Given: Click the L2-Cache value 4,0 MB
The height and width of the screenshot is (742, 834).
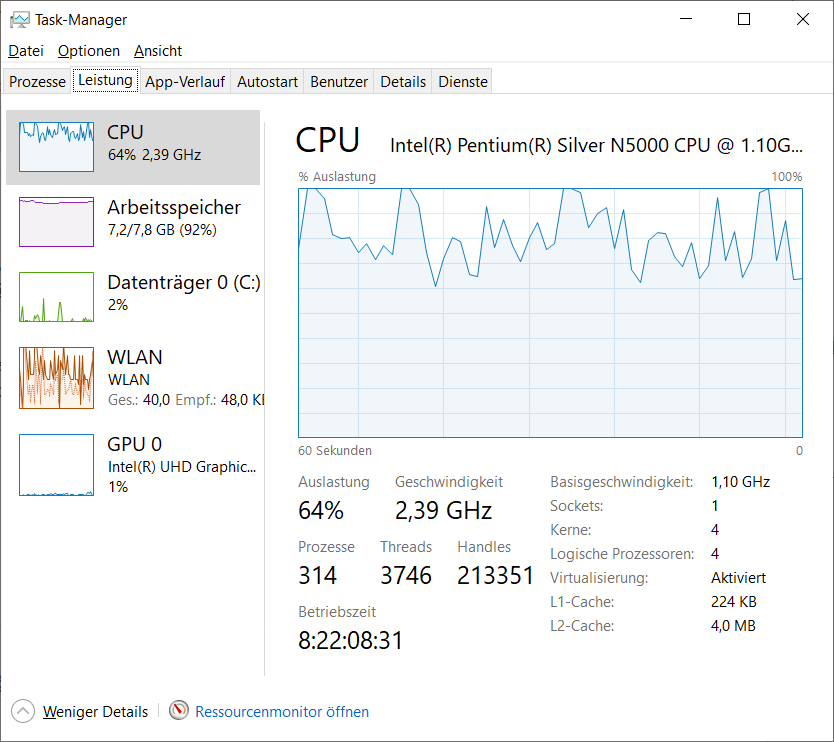Looking at the screenshot, I should point(733,626).
